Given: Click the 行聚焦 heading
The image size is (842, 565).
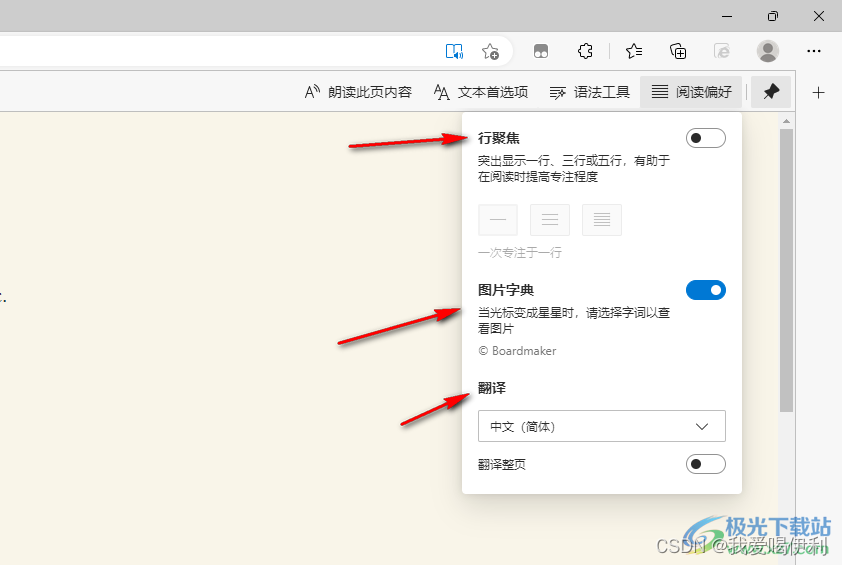Looking at the screenshot, I should coord(499,138).
